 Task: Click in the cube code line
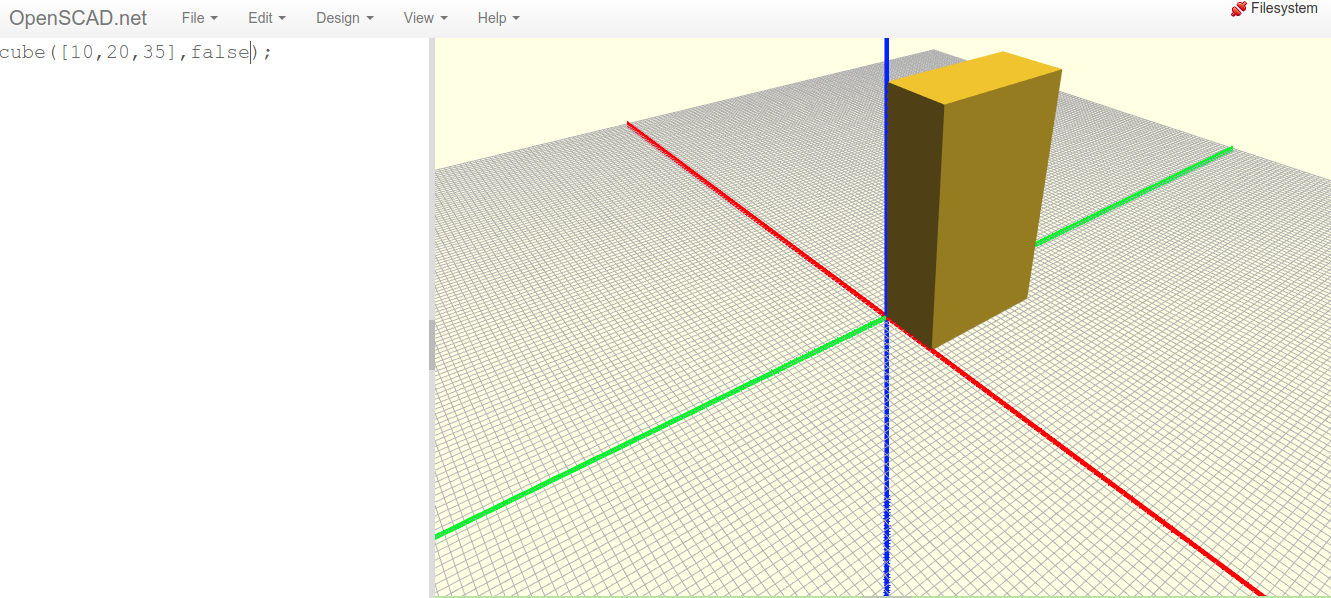pos(136,52)
